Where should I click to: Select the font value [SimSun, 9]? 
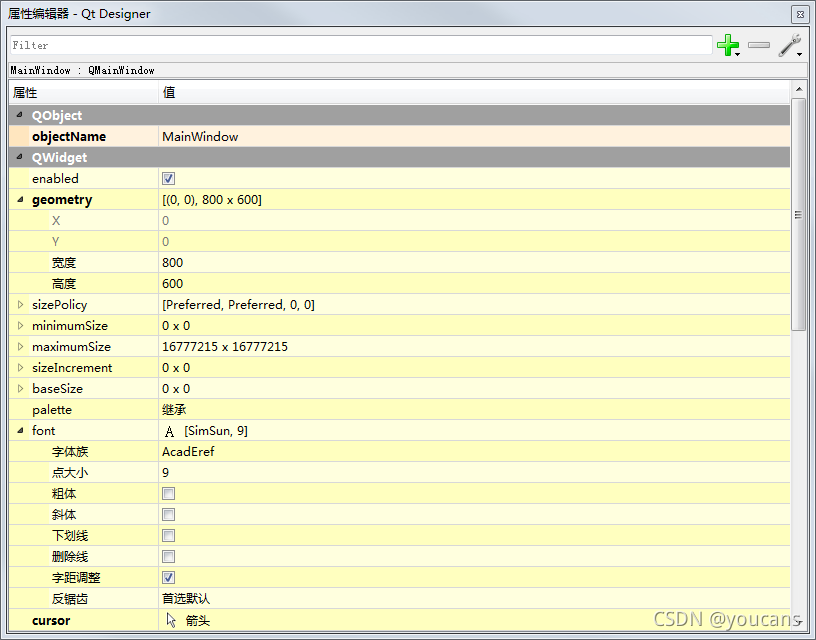pyautogui.click(x=216, y=431)
